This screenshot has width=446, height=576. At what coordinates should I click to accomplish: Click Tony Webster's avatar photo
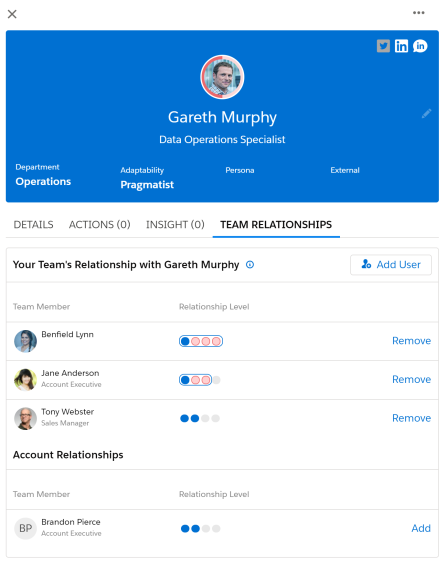point(25,418)
